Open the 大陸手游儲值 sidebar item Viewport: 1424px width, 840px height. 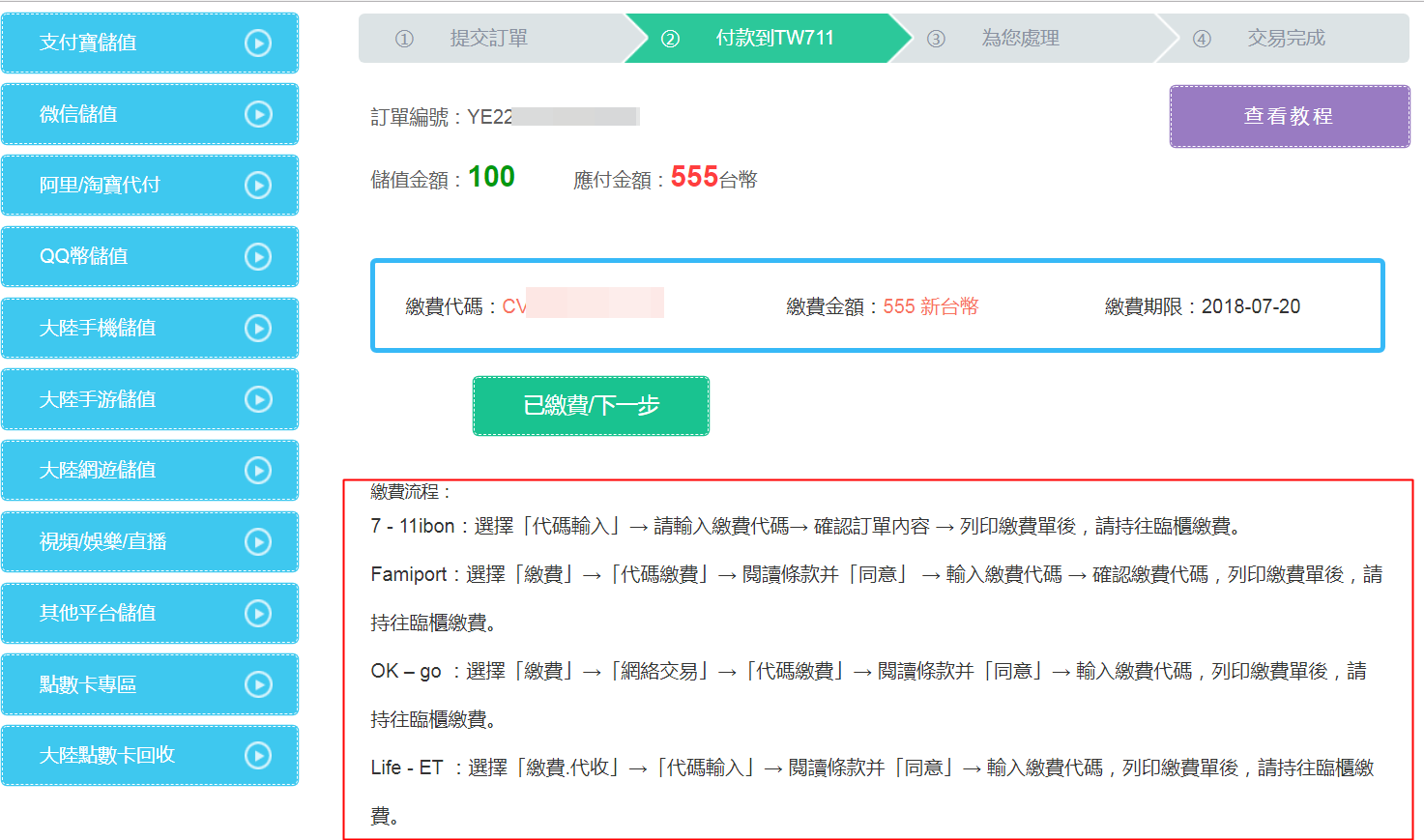(x=150, y=399)
